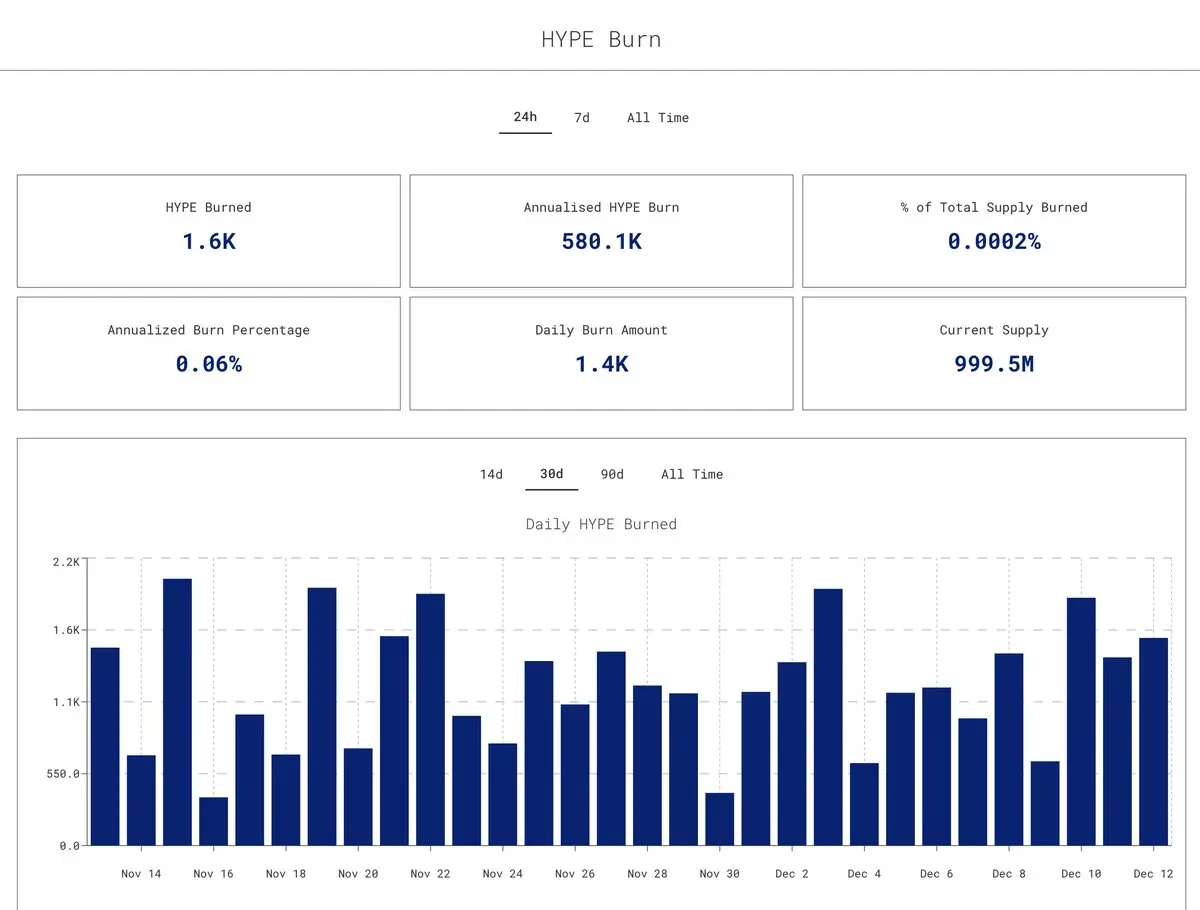This screenshot has width=1200, height=910.
Task: Click the bar above Nov 22
Action: pyautogui.click(x=430, y=719)
